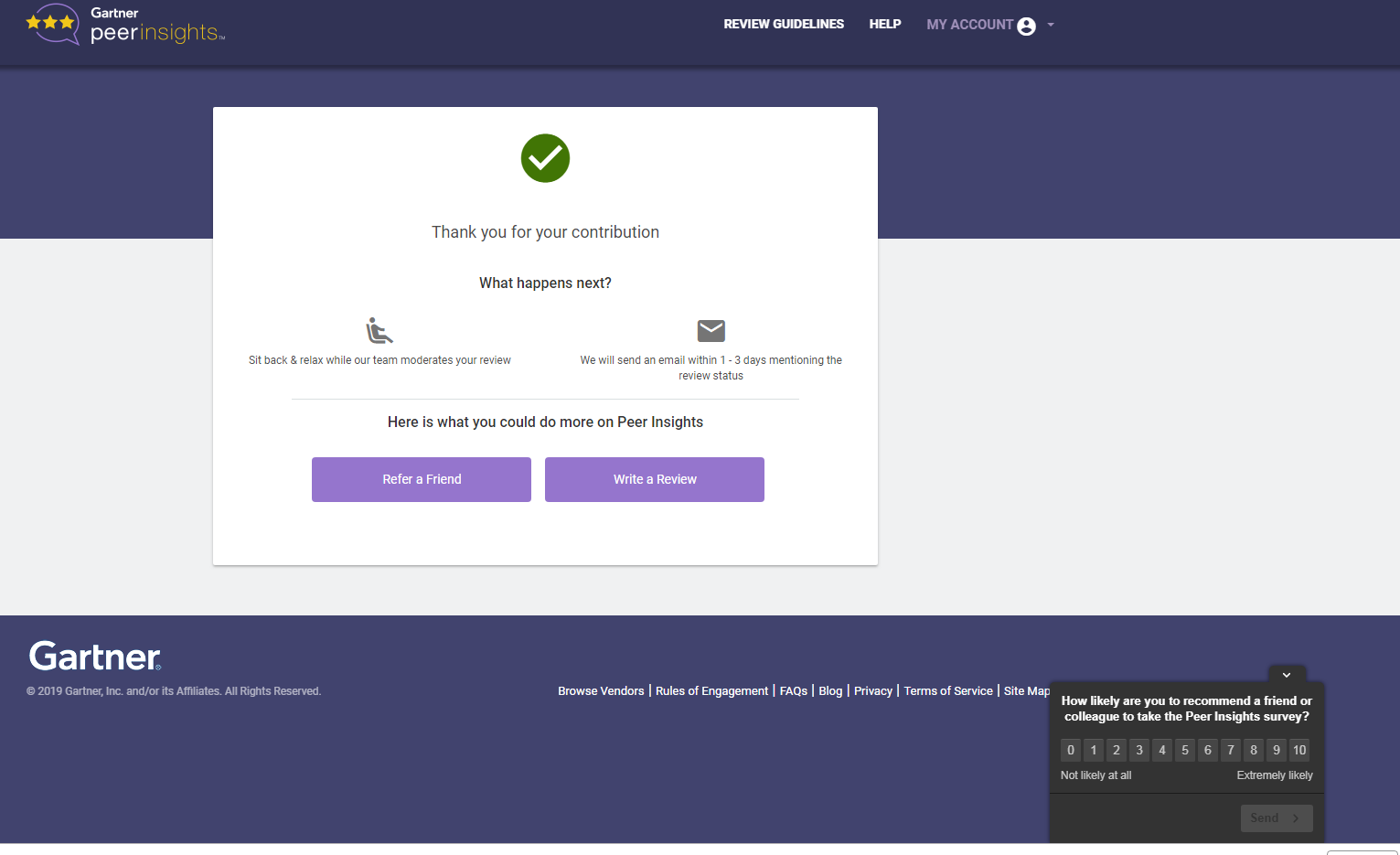
Task: Select rating 5 in survey
Action: pyautogui.click(x=1185, y=750)
